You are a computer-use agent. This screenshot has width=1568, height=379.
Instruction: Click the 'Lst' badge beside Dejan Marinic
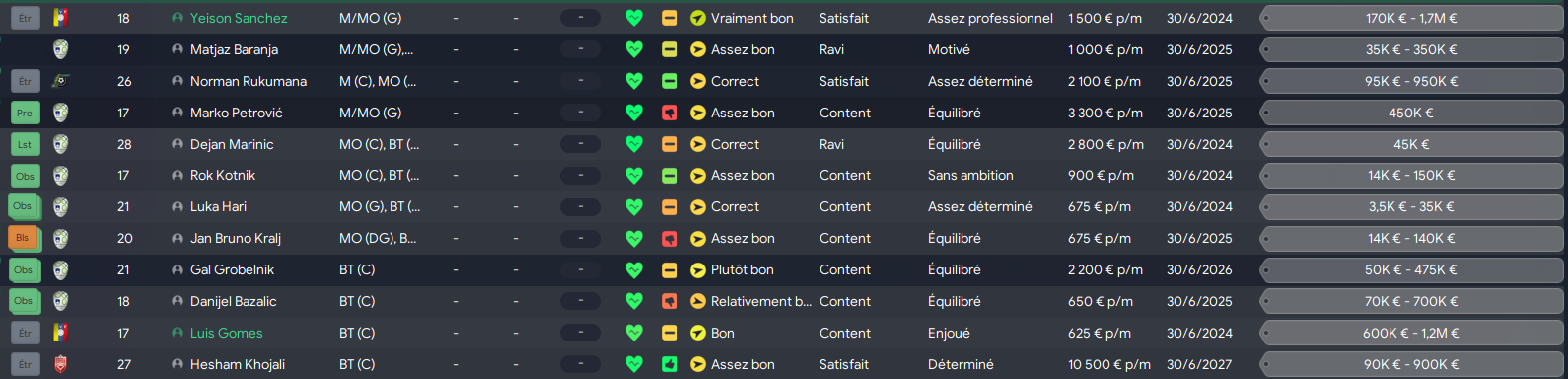coord(25,144)
